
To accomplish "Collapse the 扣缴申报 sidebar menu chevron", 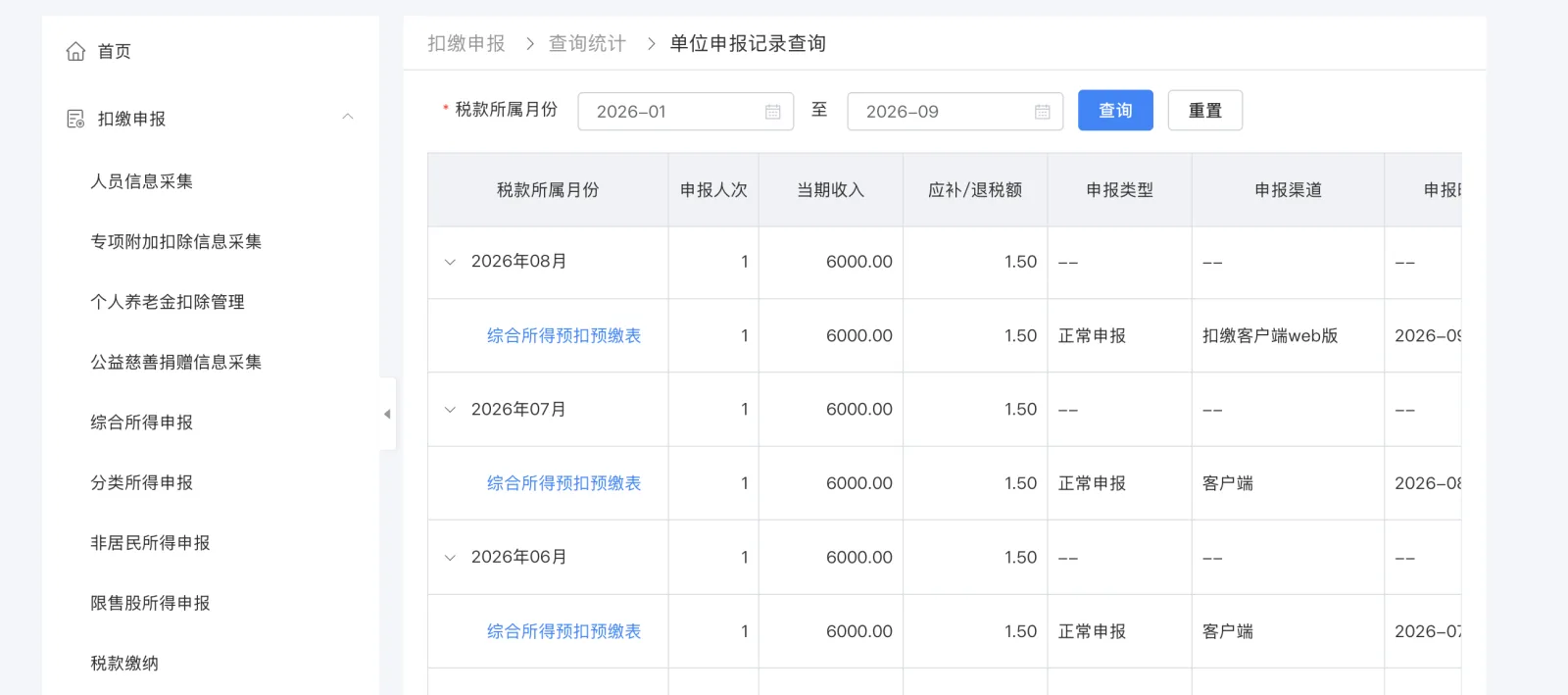I will click(348, 117).
